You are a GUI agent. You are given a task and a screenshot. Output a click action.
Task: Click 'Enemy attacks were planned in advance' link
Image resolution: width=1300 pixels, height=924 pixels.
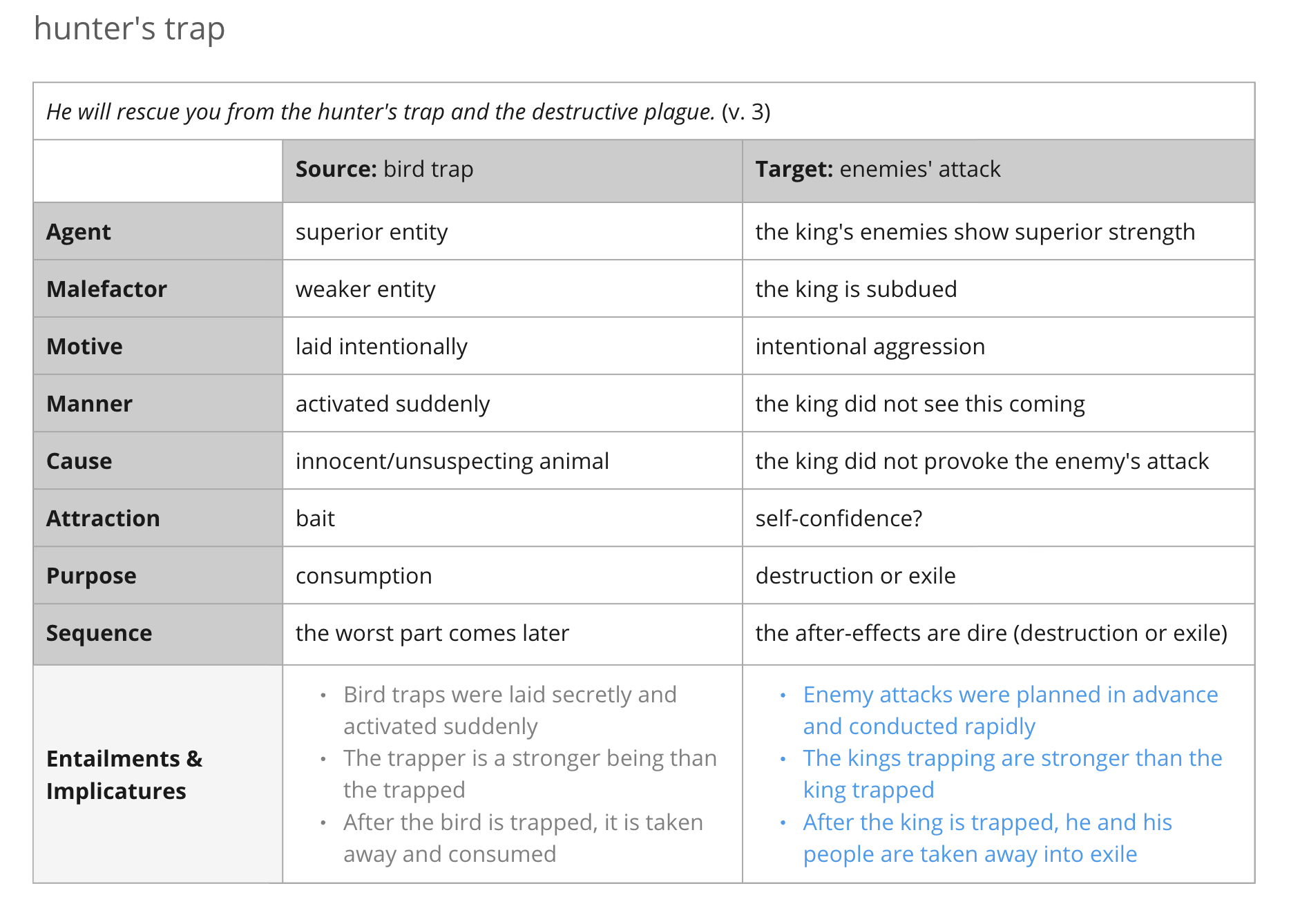1010,695
